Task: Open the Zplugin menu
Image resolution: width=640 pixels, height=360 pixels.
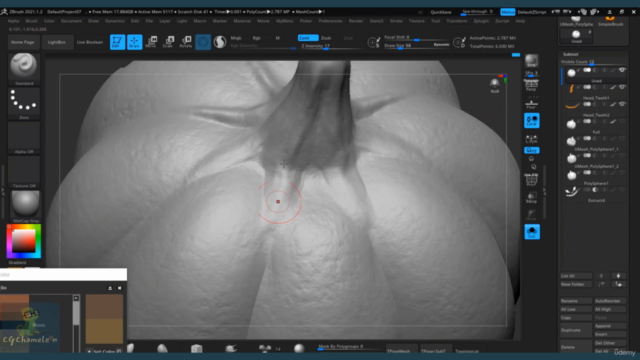Action: point(481,21)
